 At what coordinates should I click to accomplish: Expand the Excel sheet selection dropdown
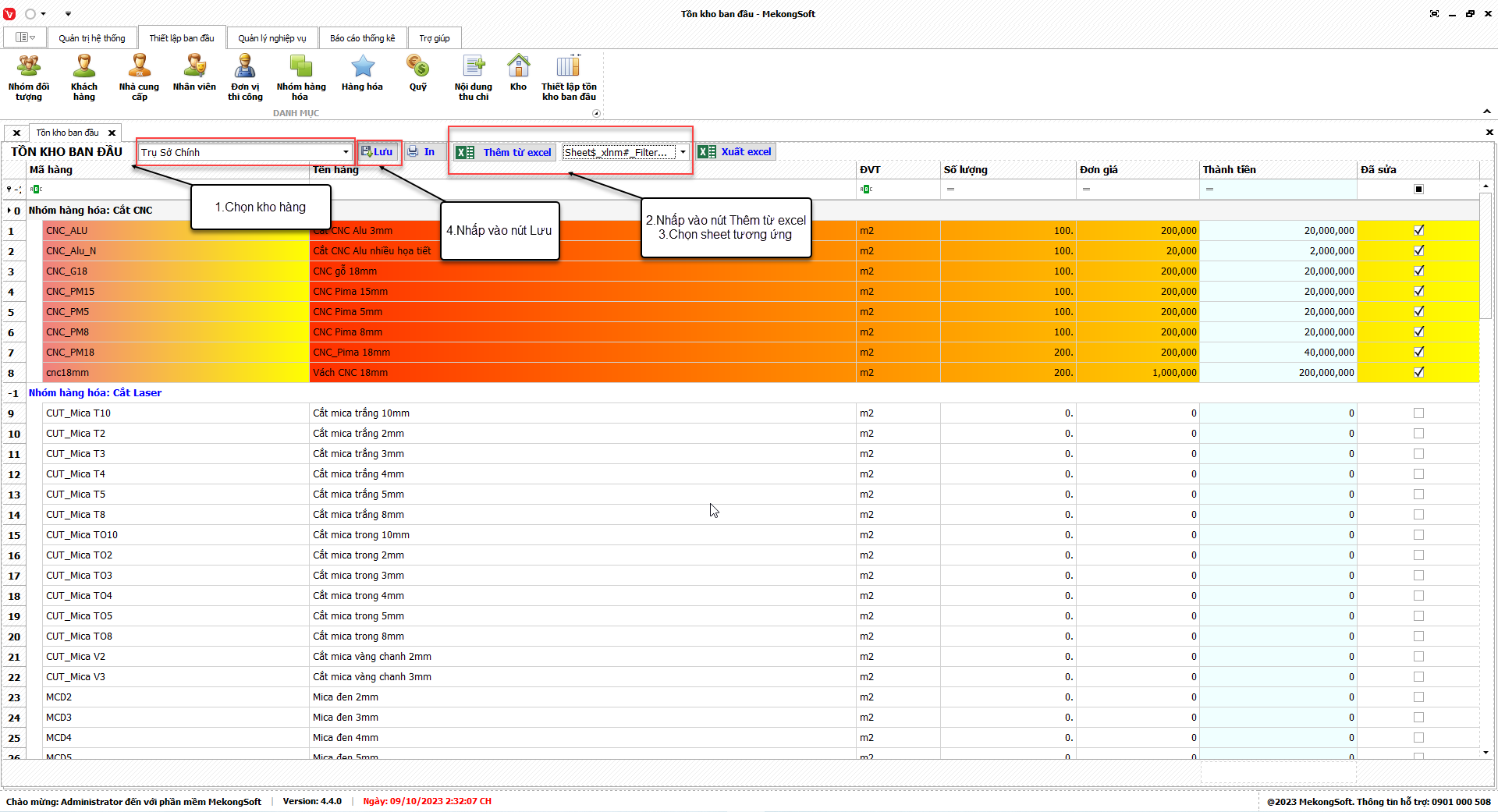coord(683,152)
